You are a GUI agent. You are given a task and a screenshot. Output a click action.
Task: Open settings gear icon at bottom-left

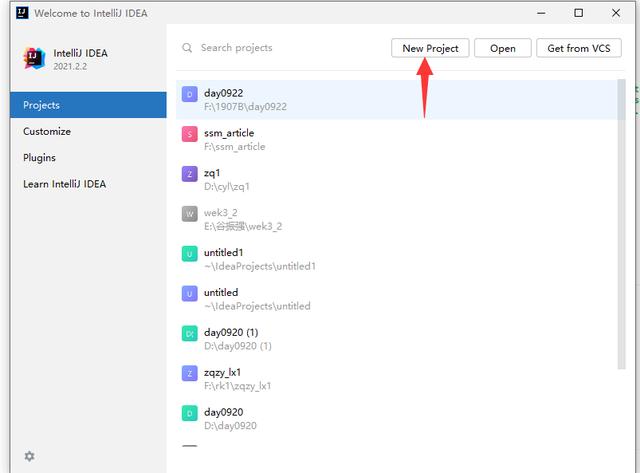[x=29, y=456]
